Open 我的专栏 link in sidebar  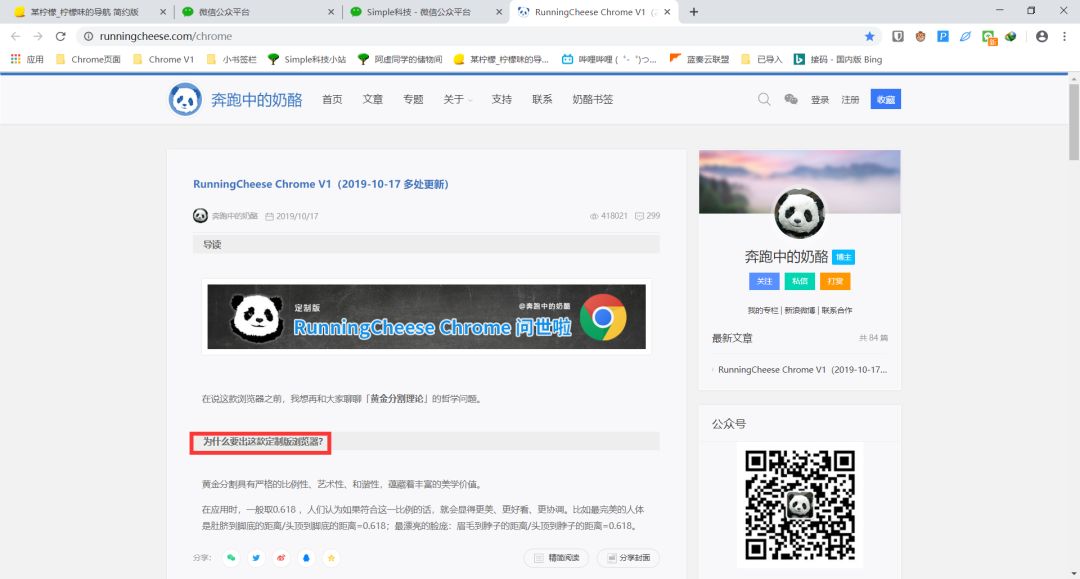click(763, 310)
